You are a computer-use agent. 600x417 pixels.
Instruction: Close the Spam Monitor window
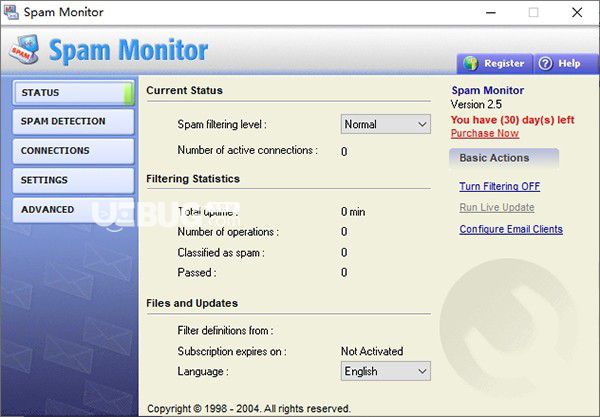[577, 13]
